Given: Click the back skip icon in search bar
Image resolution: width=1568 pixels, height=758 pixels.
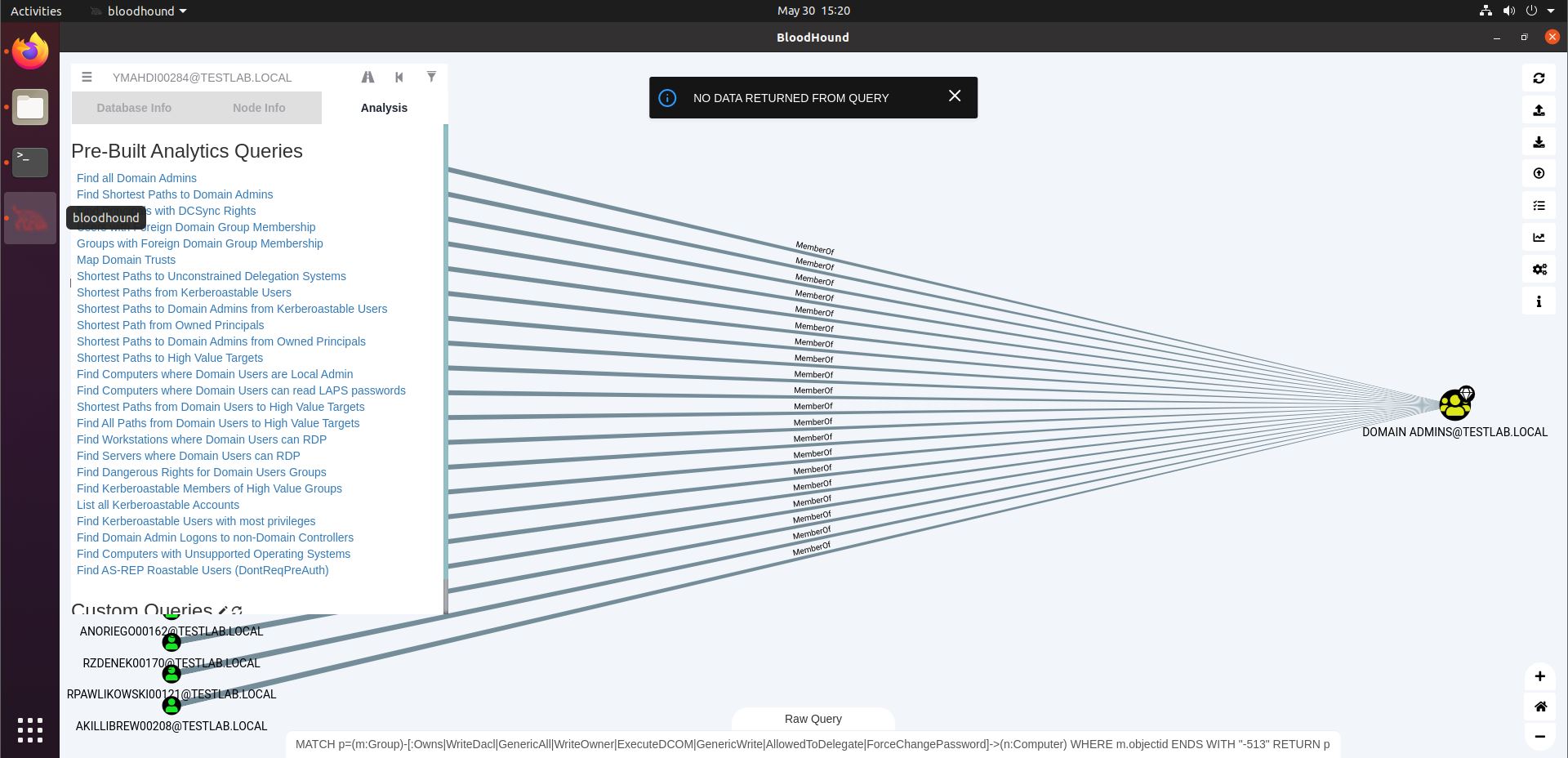Looking at the screenshot, I should point(399,77).
